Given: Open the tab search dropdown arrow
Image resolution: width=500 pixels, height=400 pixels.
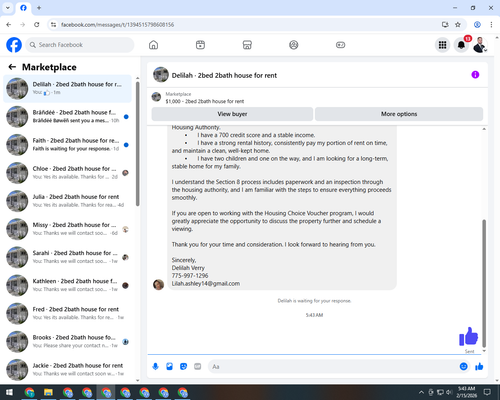Looking at the screenshot, I should tap(8, 8).
